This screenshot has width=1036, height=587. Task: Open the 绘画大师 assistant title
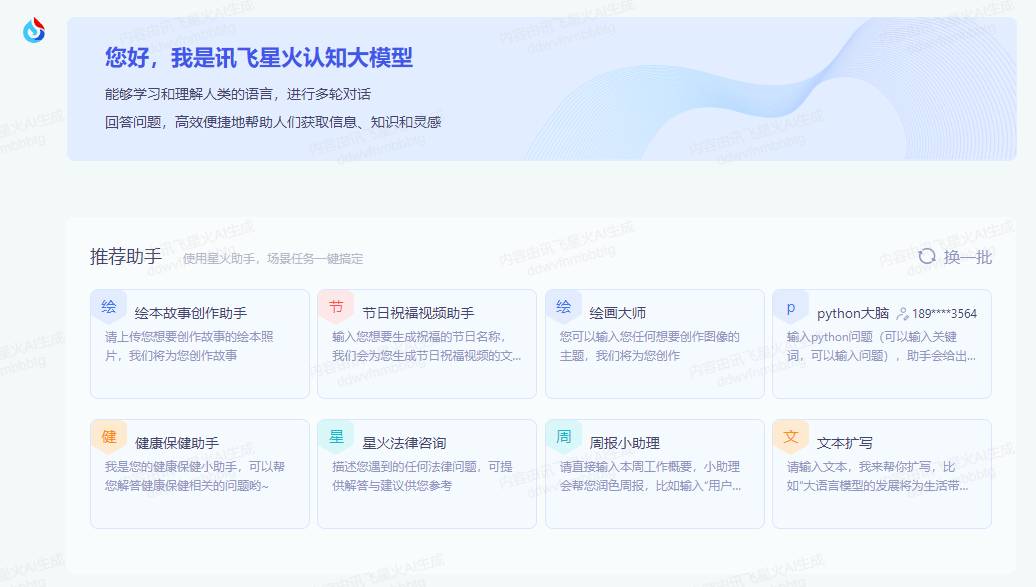[x=617, y=313]
